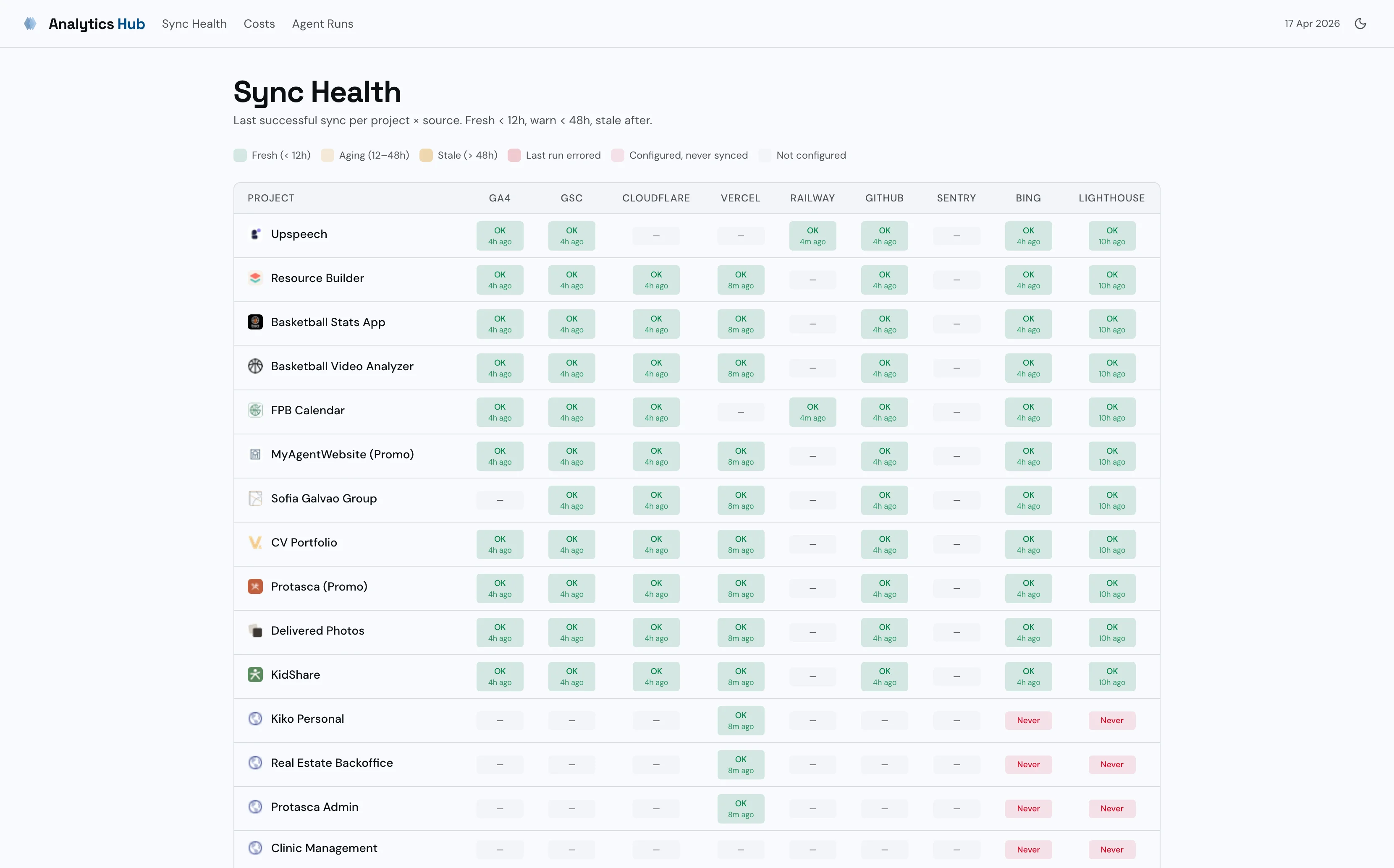Select the MyAgentWebsite (Promo) icon
Viewport: 1394px width, 868px height.
[x=255, y=454]
